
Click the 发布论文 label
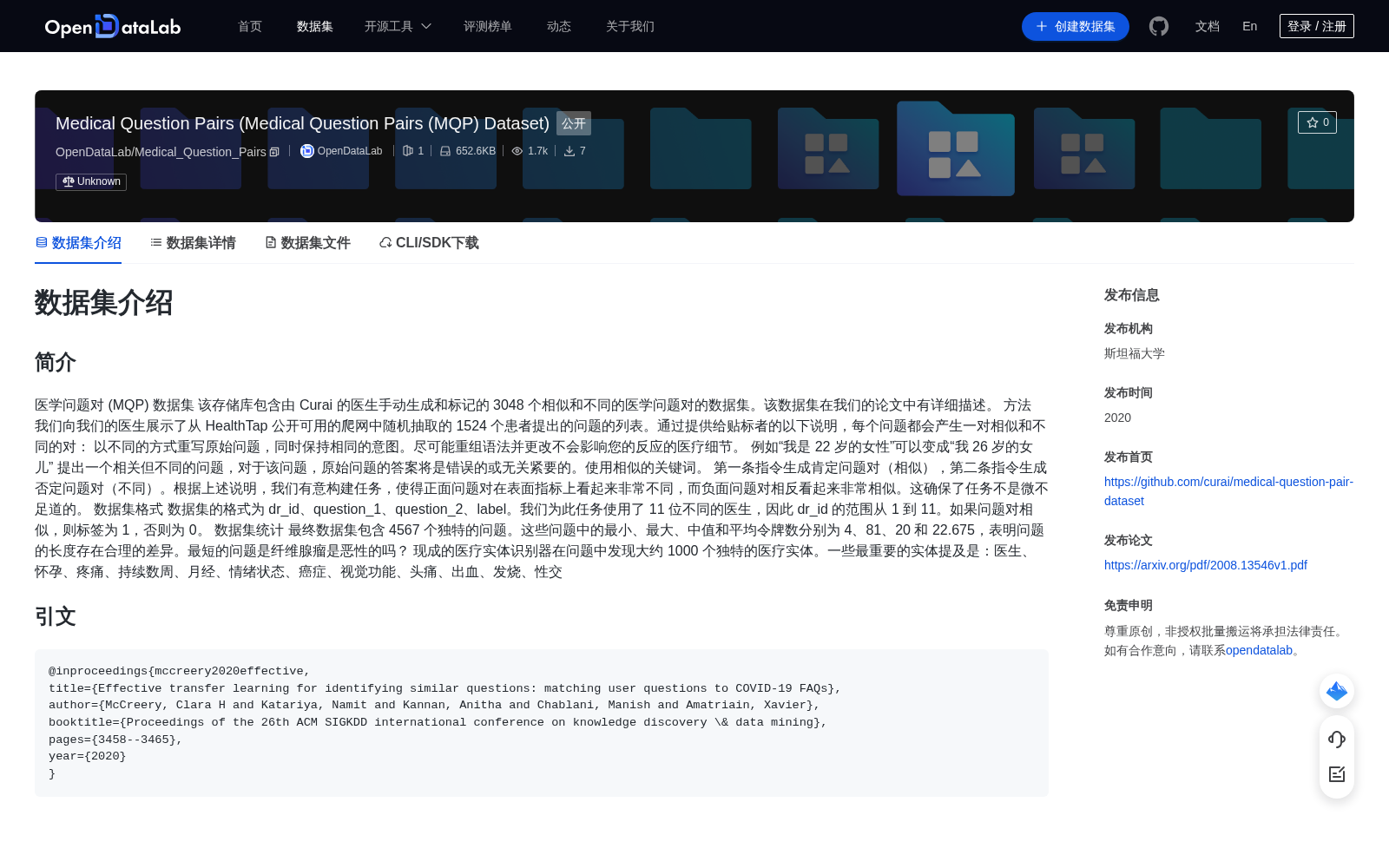coord(1129,540)
